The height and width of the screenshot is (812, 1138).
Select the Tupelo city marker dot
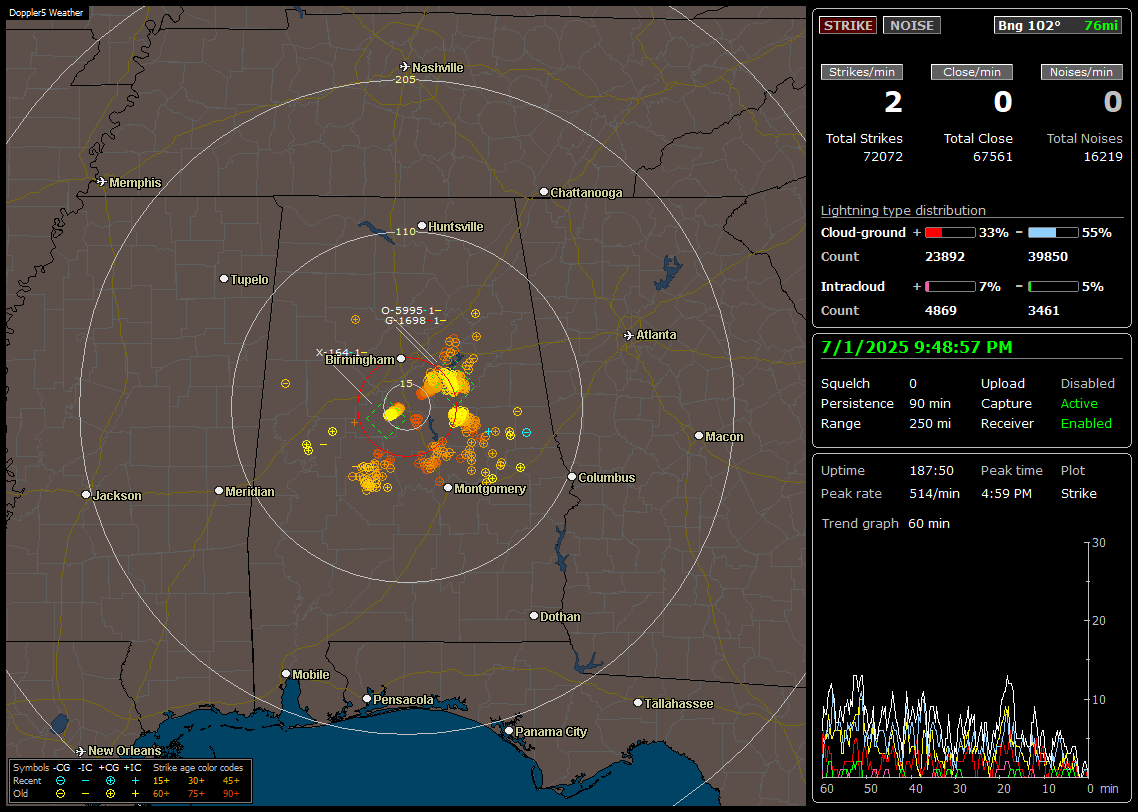[224, 279]
